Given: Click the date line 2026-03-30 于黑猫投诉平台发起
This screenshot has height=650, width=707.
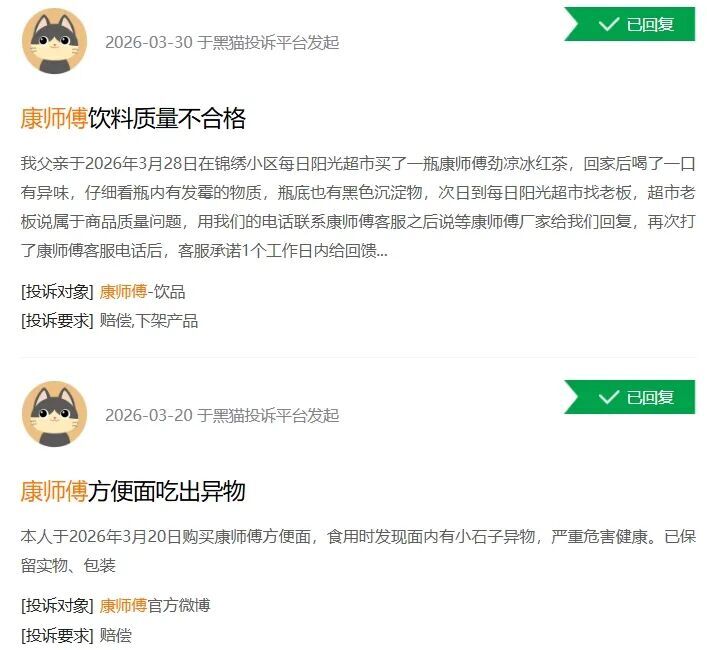Looking at the screenshot, I should tap(222, 42).
